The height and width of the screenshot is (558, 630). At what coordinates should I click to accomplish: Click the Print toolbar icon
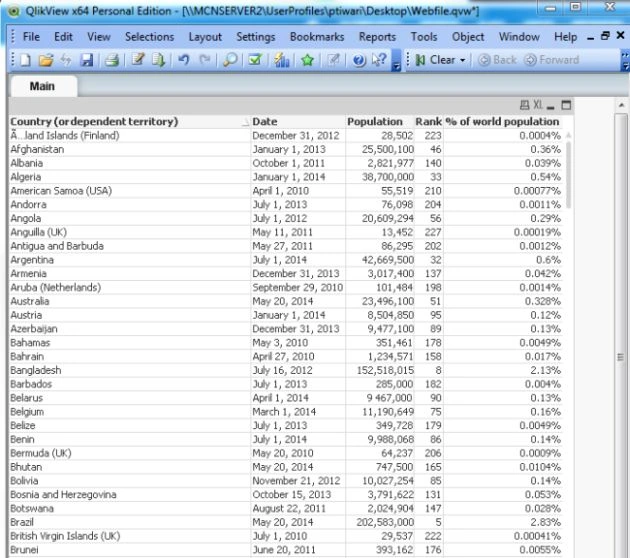tap(112, 60)
